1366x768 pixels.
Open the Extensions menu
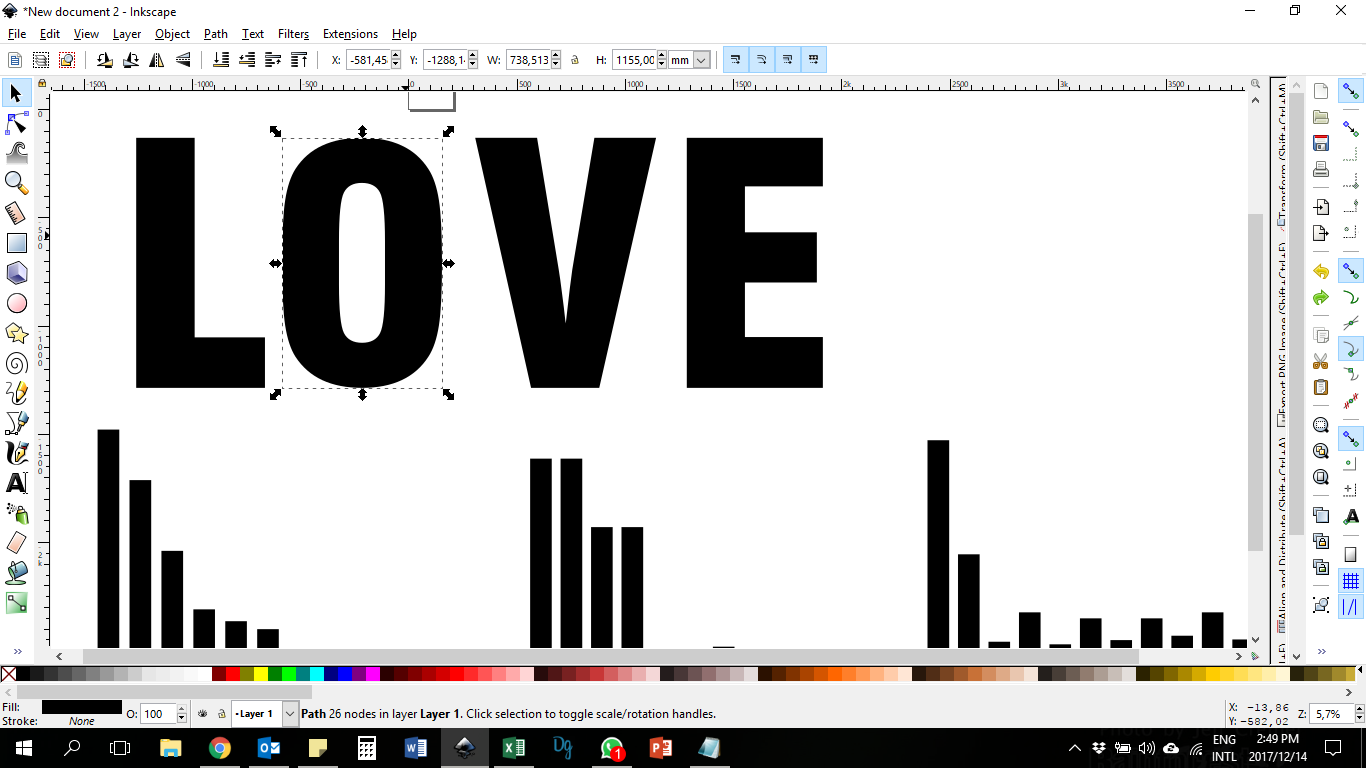tap(350, 33)
